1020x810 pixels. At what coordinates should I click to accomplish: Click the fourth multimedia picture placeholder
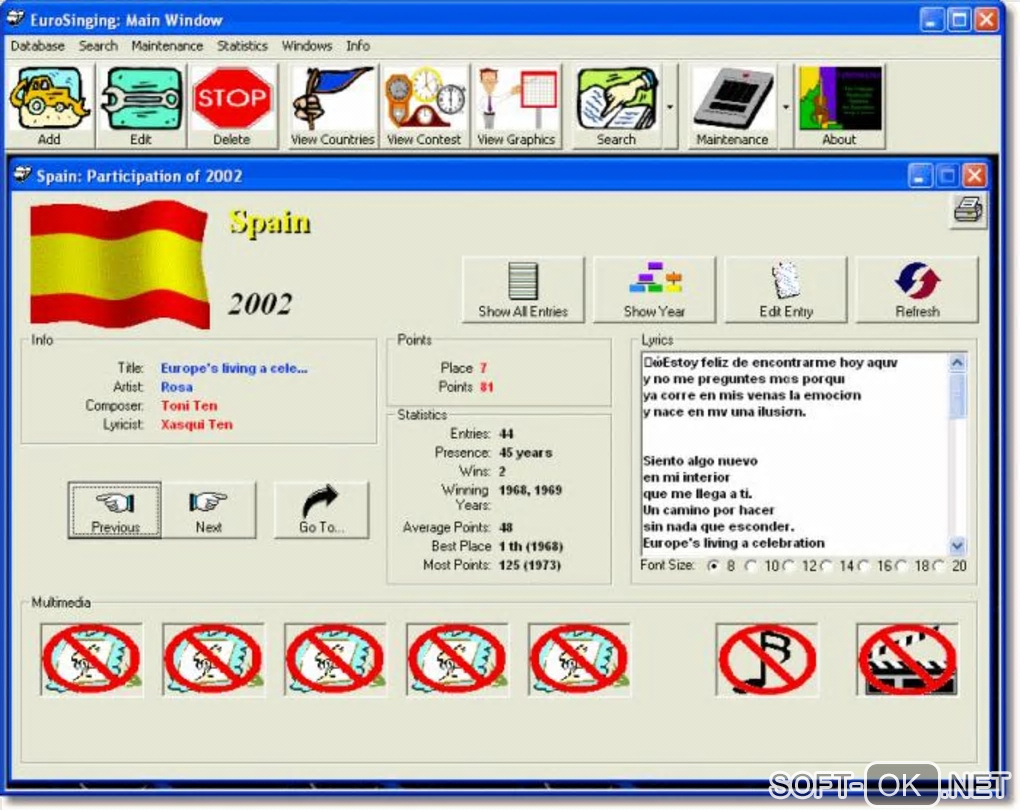[457, 660]
